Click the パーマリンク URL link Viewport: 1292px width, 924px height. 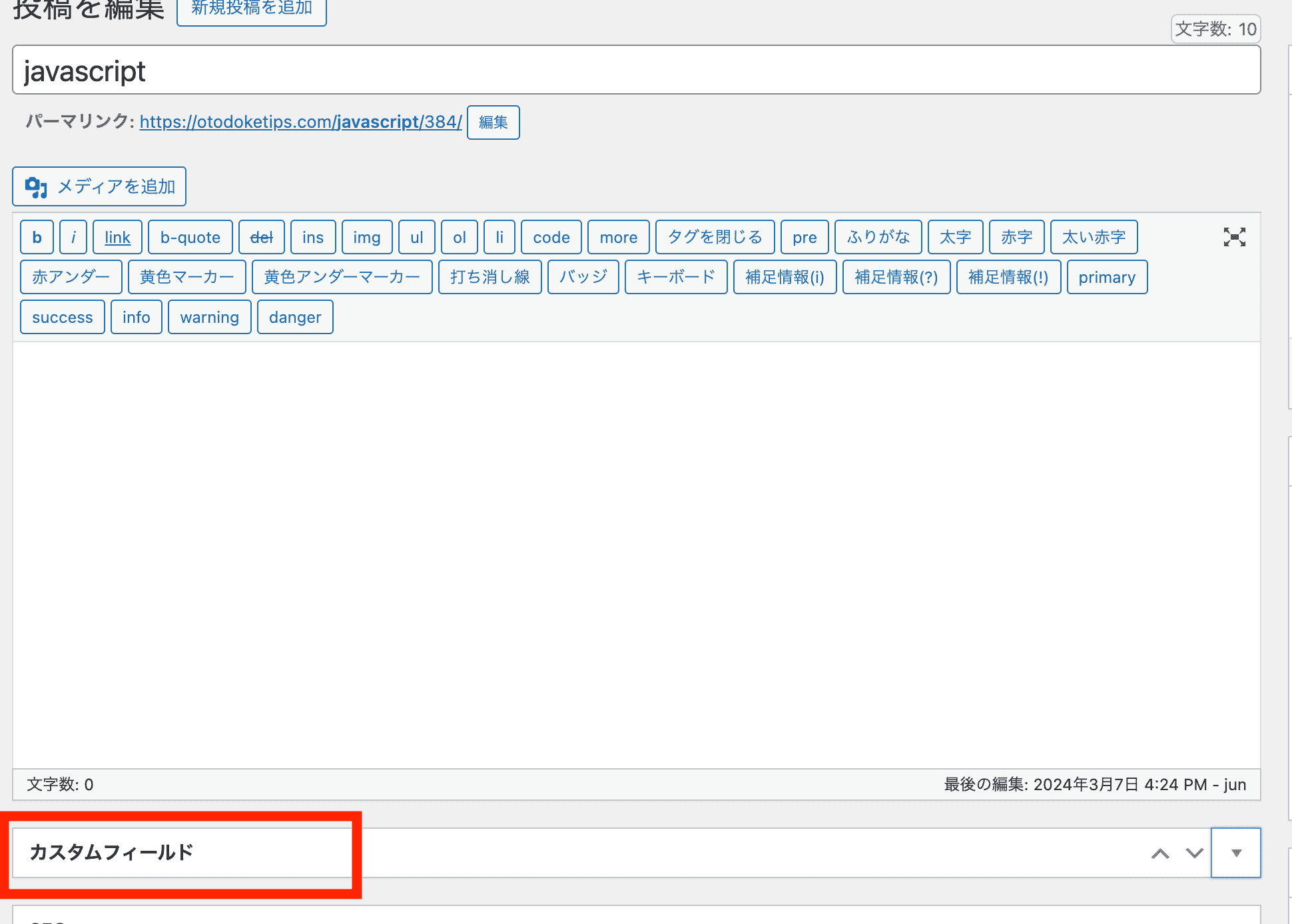298,122
